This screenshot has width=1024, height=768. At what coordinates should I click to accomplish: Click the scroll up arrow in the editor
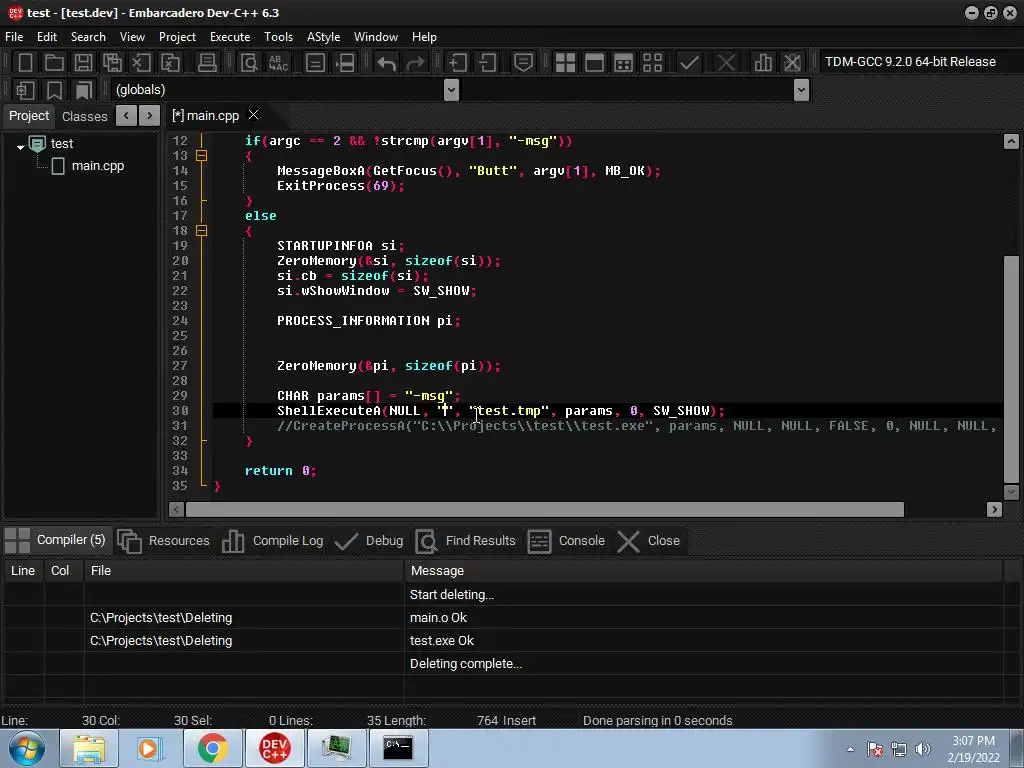[x=1011, y=141]
